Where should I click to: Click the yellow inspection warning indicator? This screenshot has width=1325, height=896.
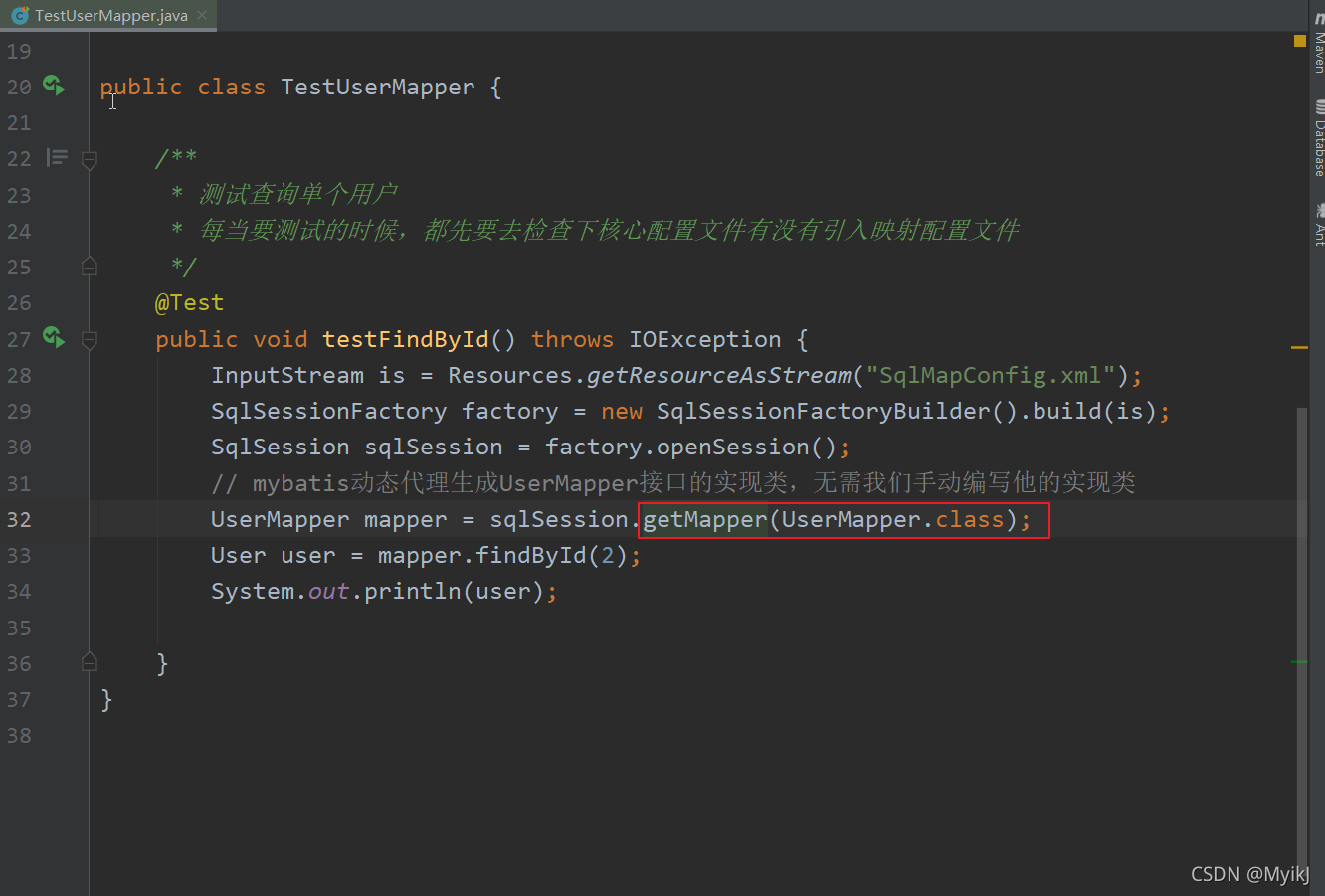[x=1299, y=41]
